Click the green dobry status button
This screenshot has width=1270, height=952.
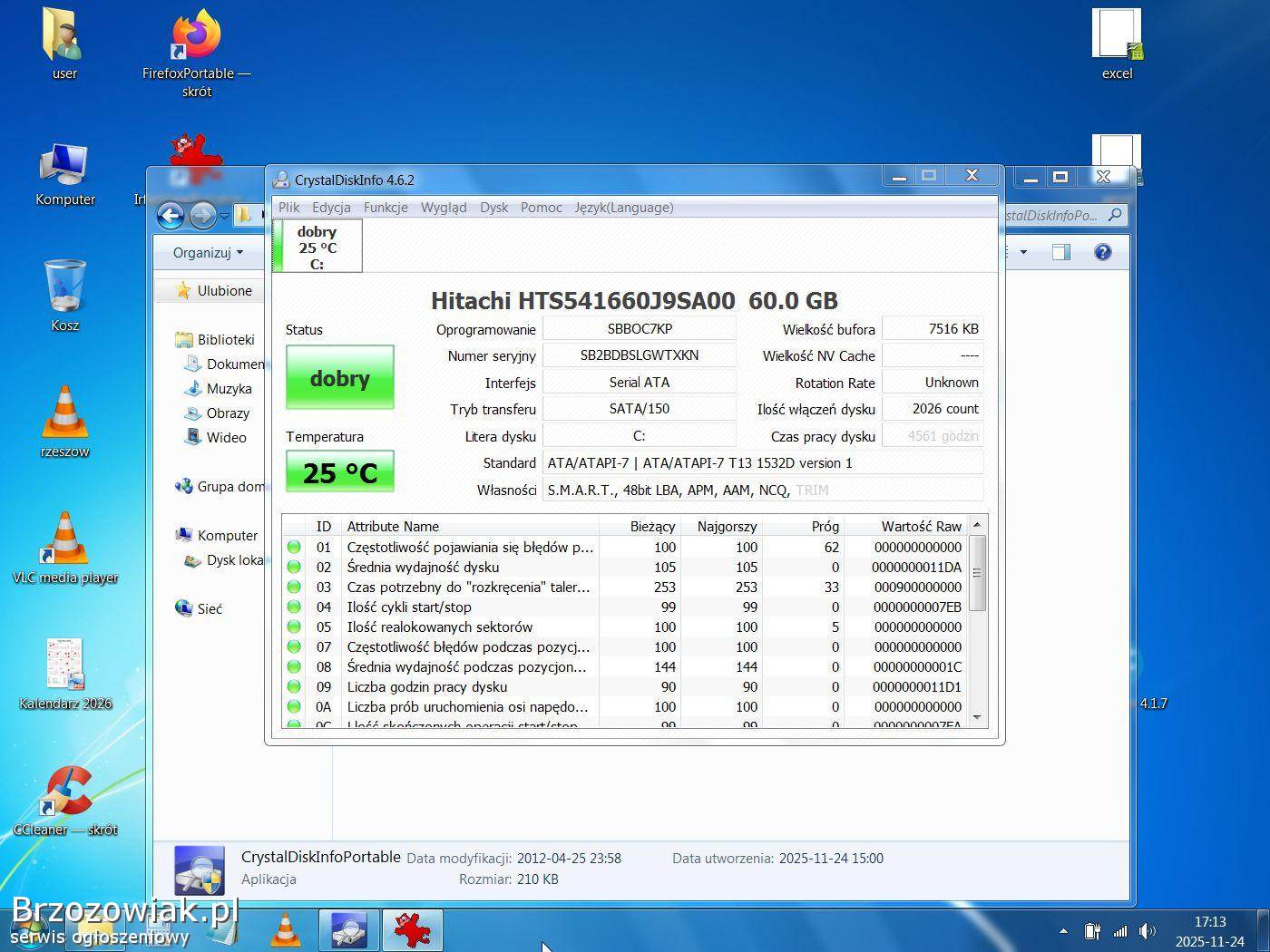click(339, 378)
